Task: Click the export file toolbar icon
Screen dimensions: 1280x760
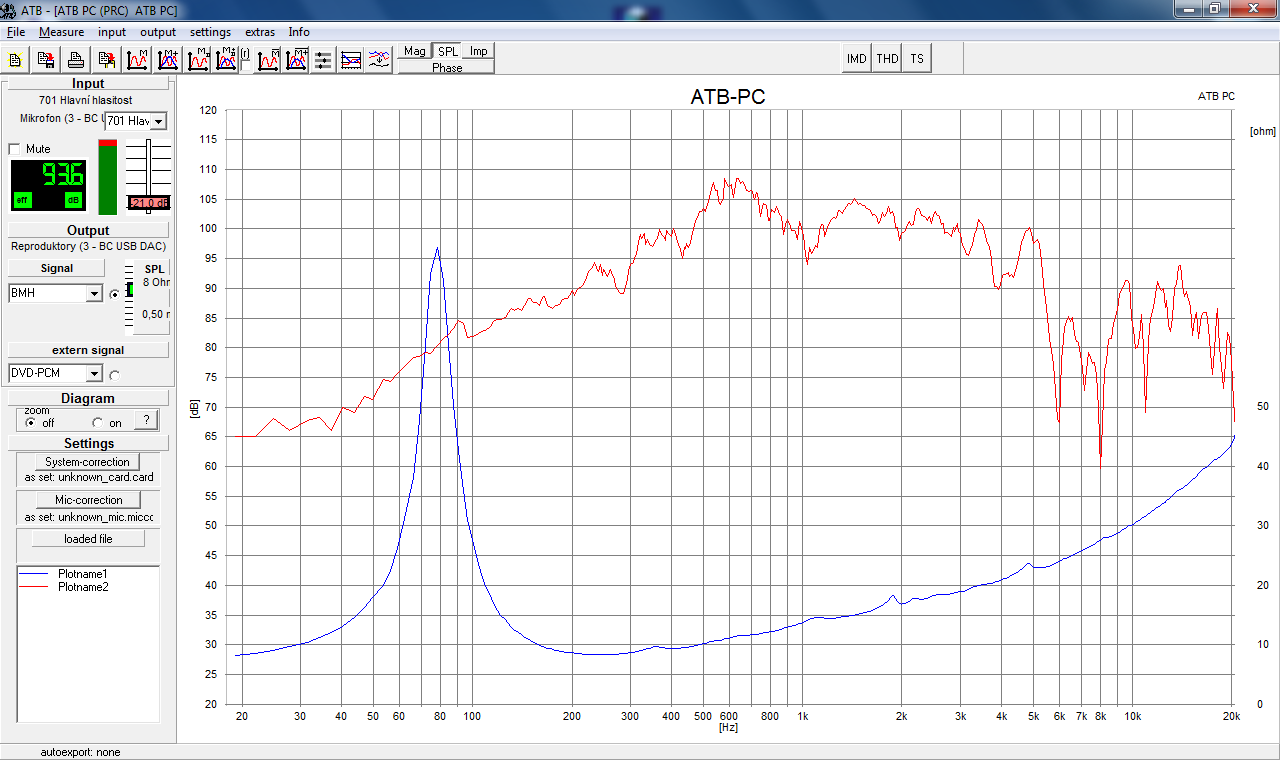Action: [x=106, y=60]
